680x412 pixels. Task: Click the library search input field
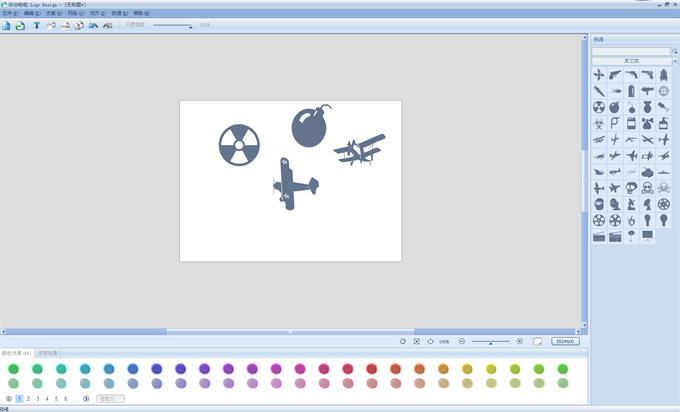pyautogui.click(x=630, y=51)
